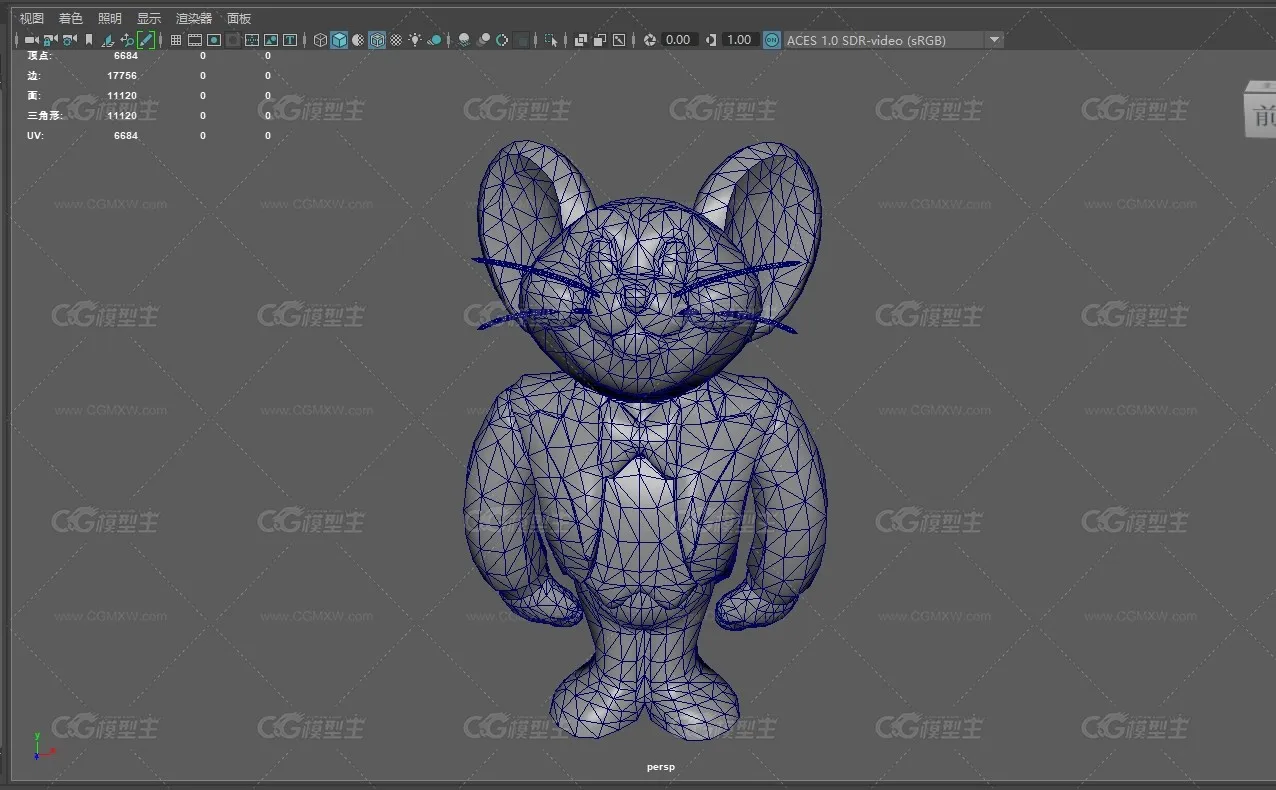Open the 着色 menu
This screenshot has width=1276, height=790.
[71, 18]
